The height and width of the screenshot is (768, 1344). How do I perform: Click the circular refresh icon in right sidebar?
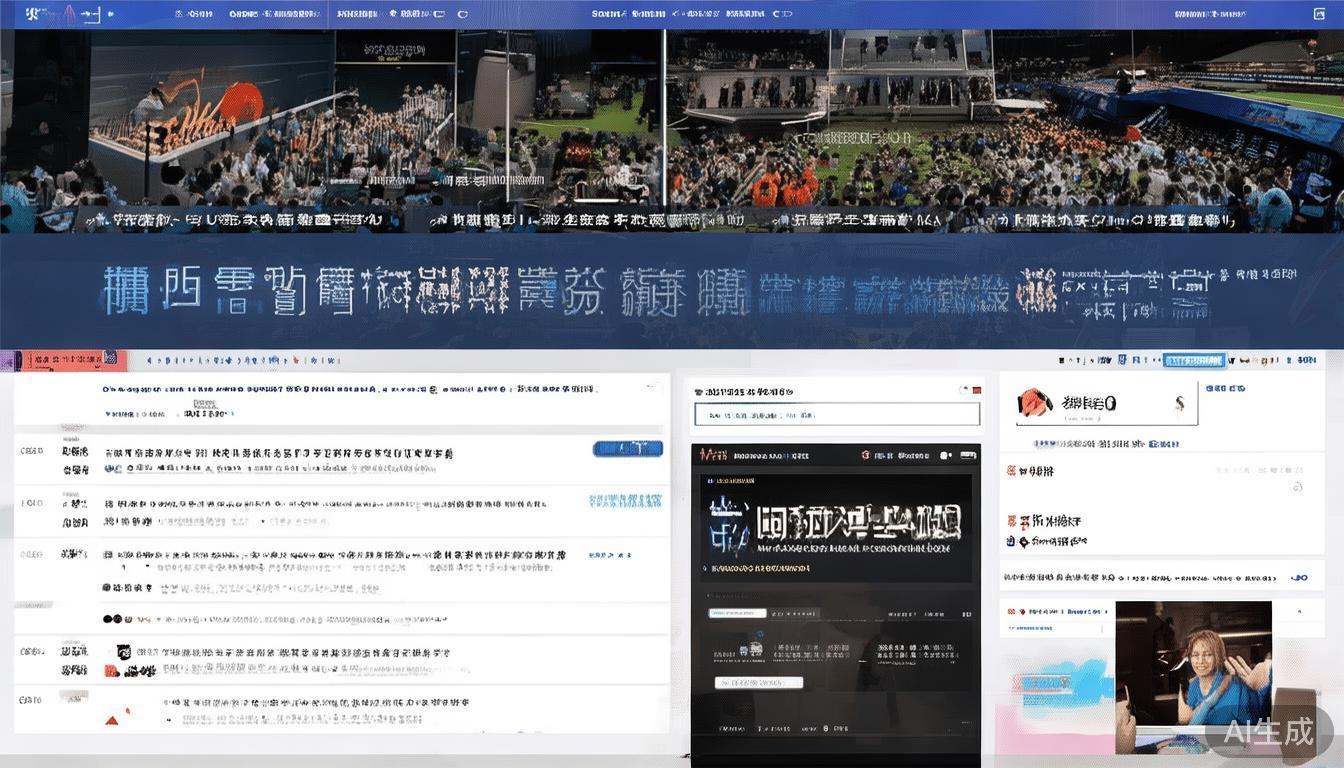(x=1297, y=487)
